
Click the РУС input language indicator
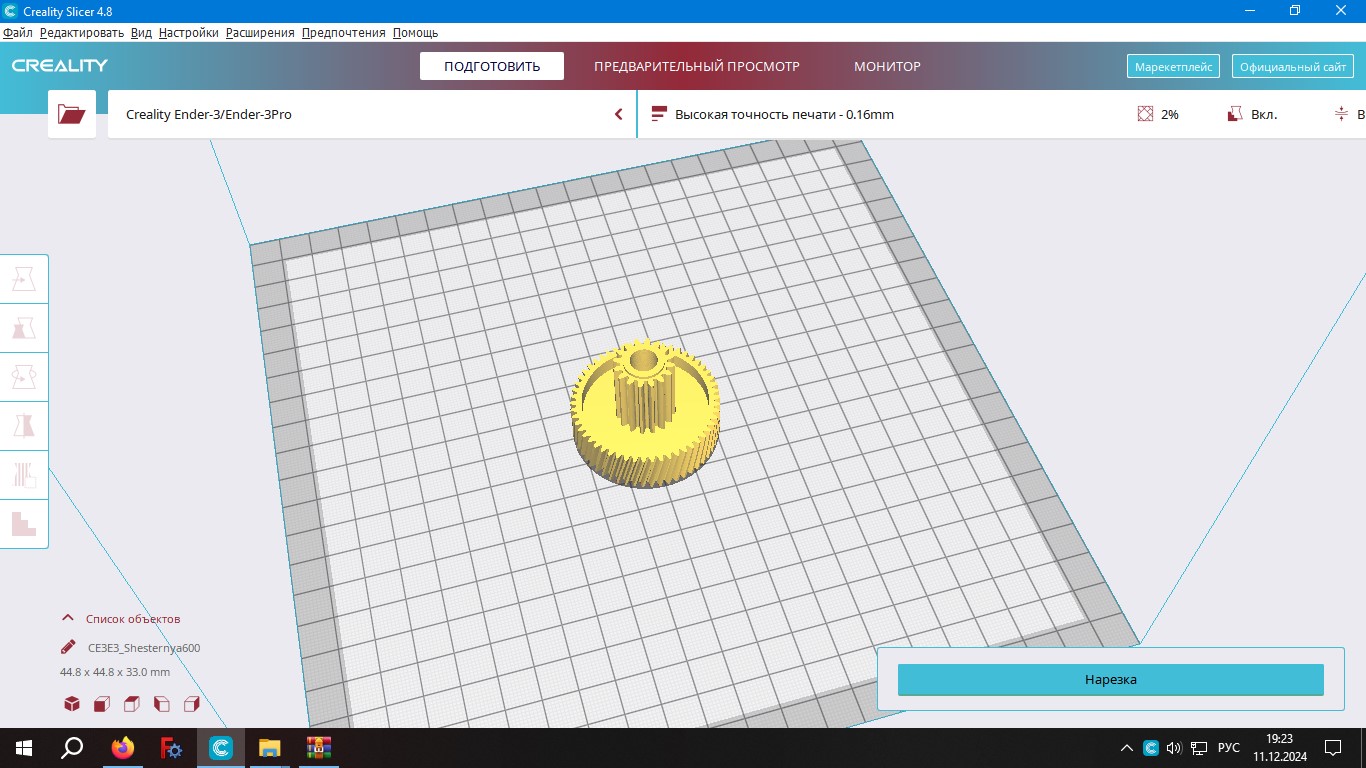1229,748
